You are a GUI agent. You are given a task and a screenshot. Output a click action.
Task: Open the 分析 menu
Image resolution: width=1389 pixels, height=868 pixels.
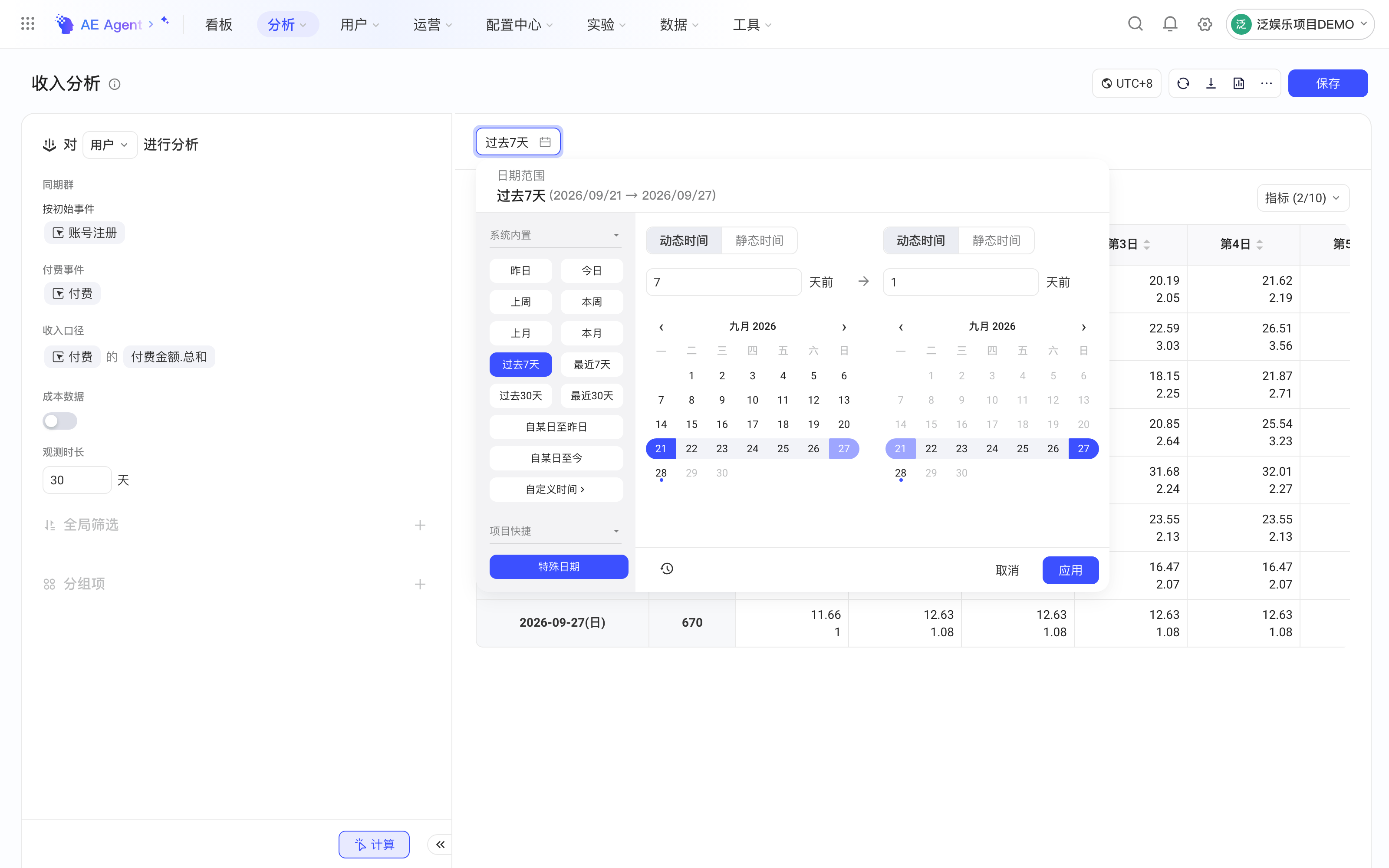(287, 24)
